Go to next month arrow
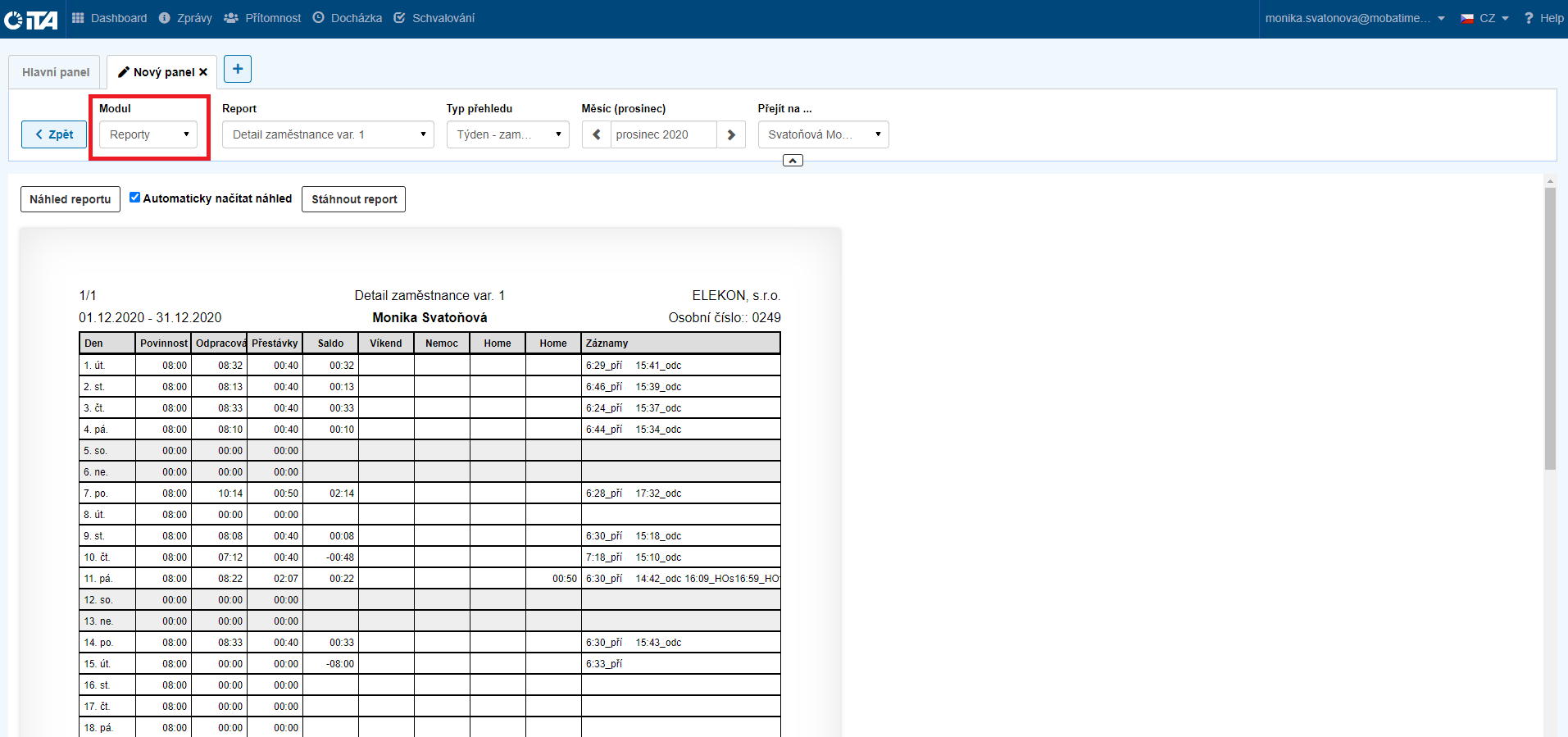Image resolution: width=1568 pixels, height=737 pixels. click(731, 134)
